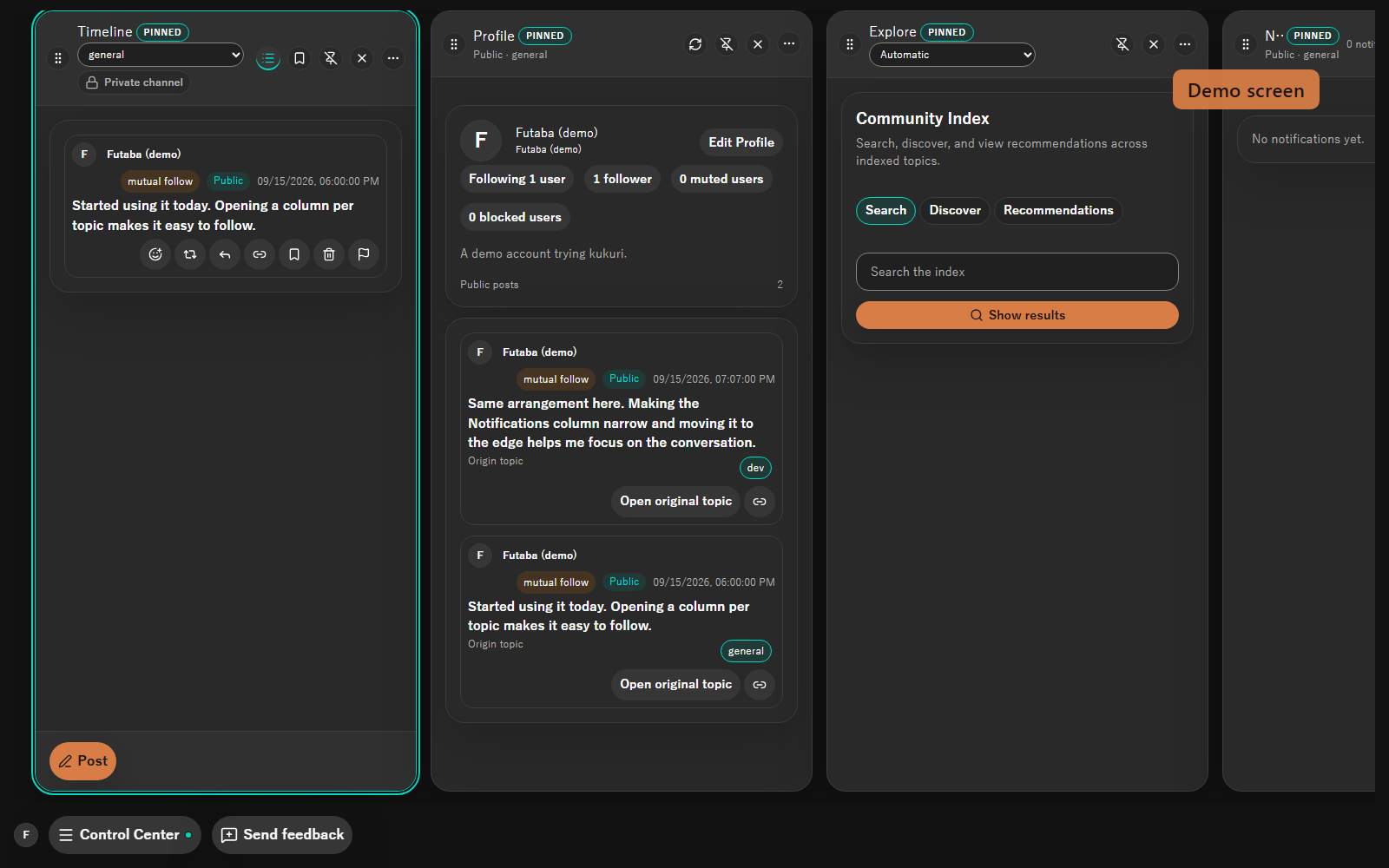Image resolution: width=1389 pixels, height=868 pixels.
Task: Click 'No notifications yet.' text
Action: (1307, 139)
